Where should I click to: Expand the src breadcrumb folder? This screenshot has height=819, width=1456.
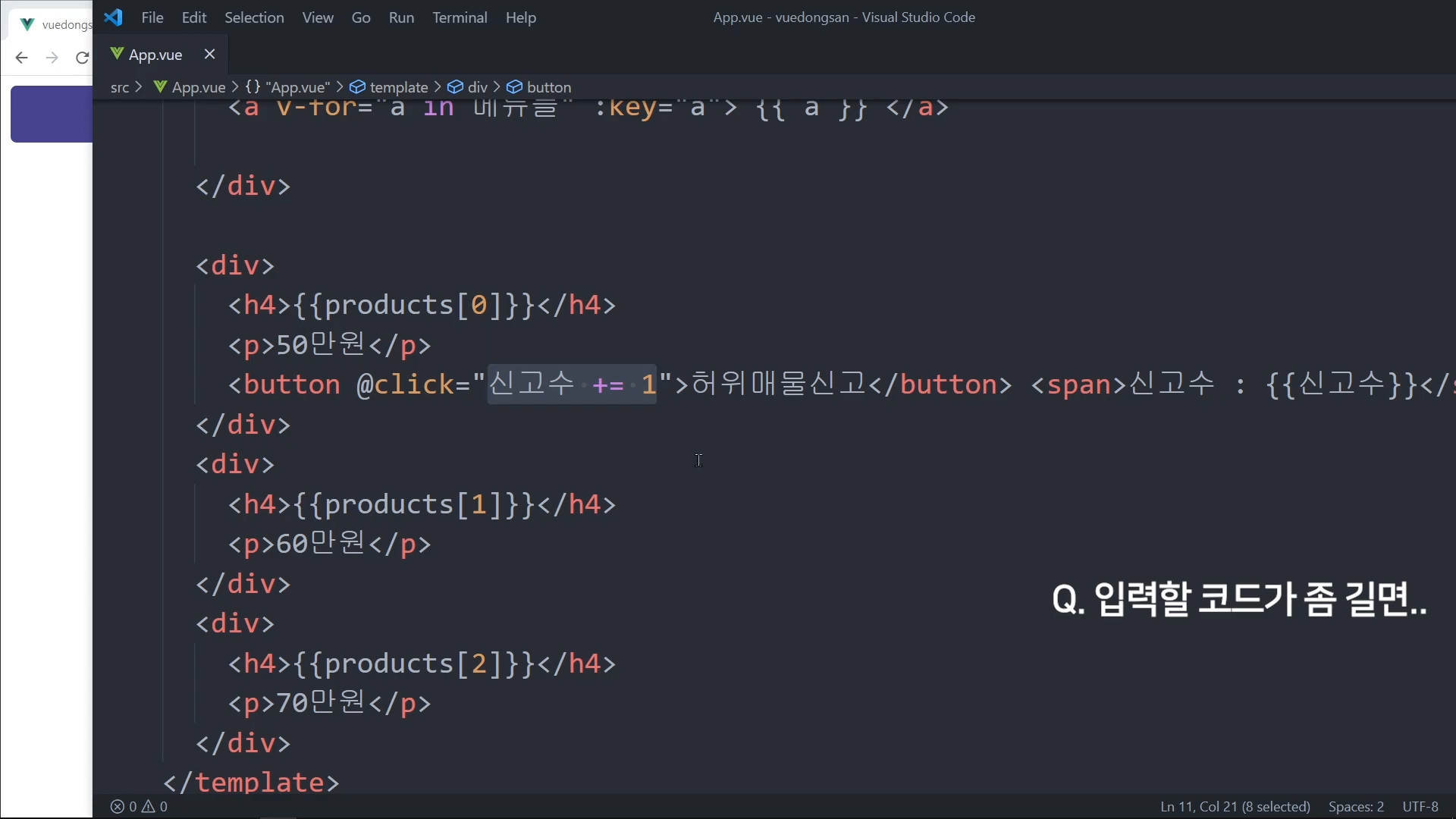coord(119,87)
